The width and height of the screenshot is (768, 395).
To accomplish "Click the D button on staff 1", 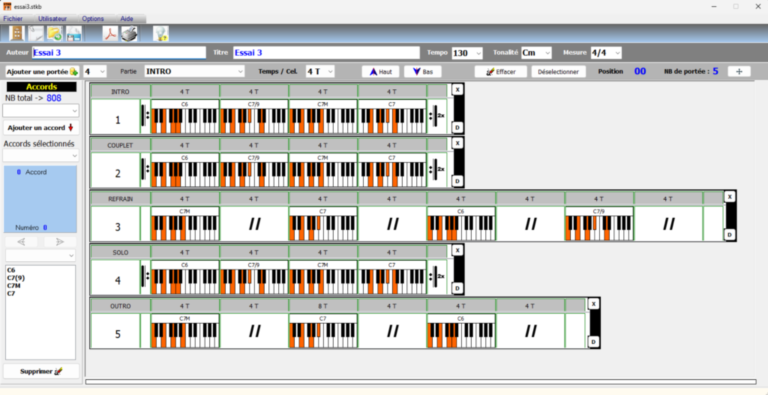I will [457, 128].
